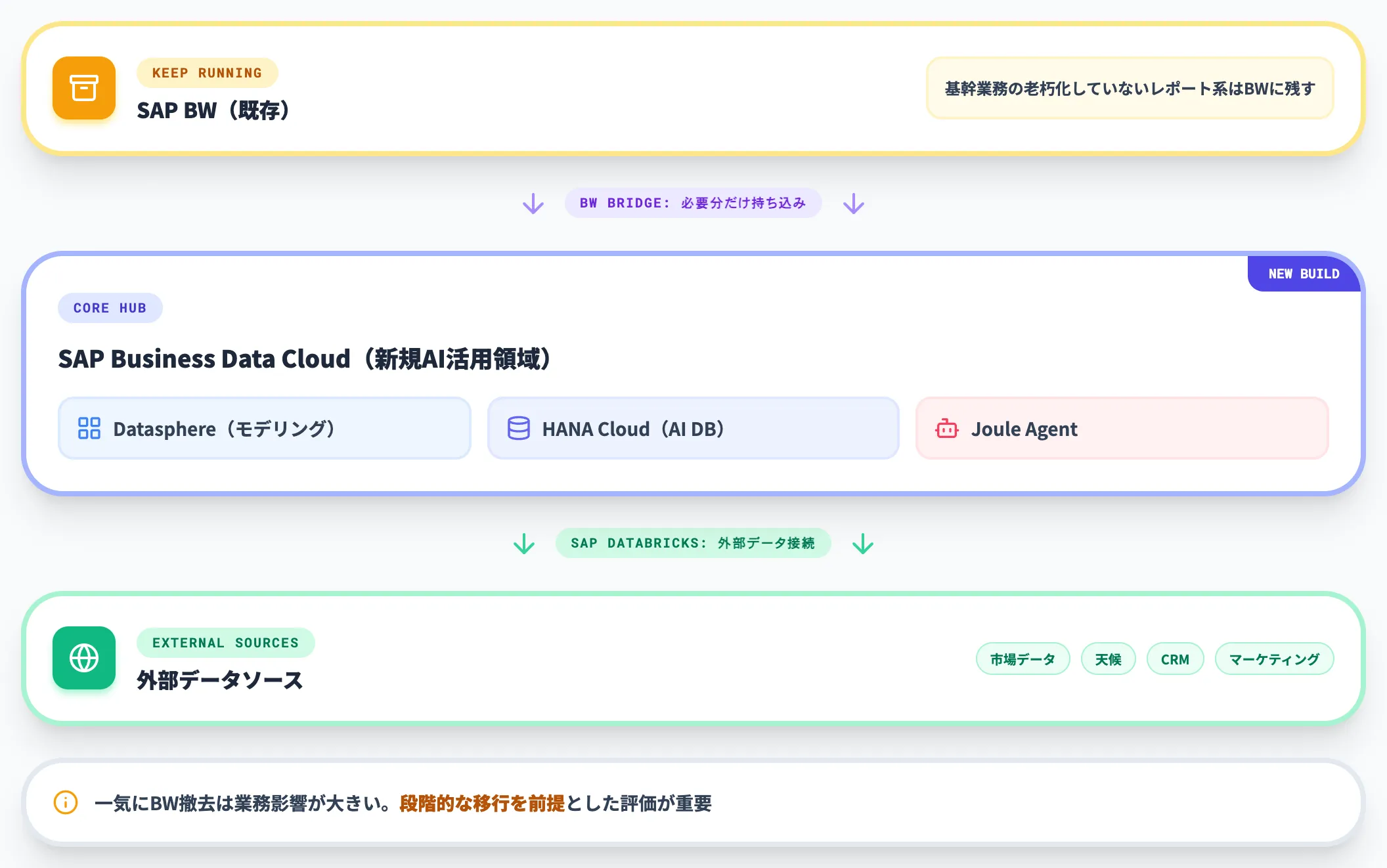Click highlighted text 段階的な移行を前提
Screen dimensions: 1387x868
coord(481,803)
